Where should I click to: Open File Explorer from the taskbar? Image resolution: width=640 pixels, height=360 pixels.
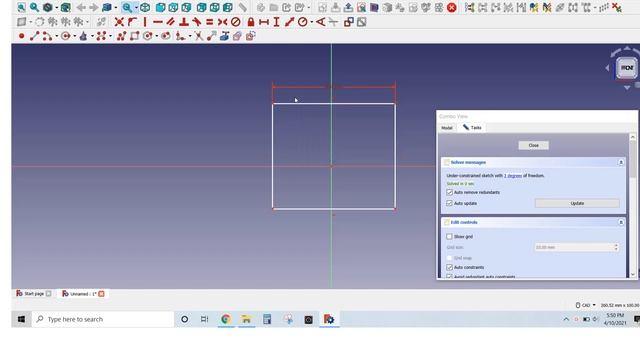tap(246, 319)
